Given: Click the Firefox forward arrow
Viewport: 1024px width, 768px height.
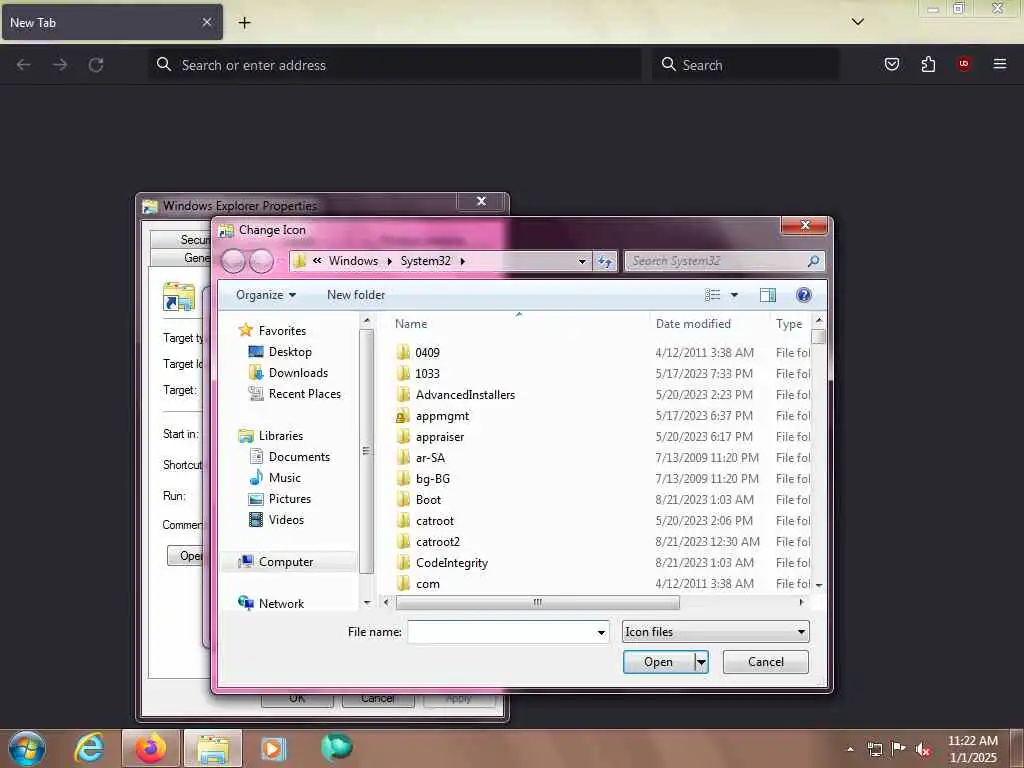Looking at the screenshot, I should 60,65.
